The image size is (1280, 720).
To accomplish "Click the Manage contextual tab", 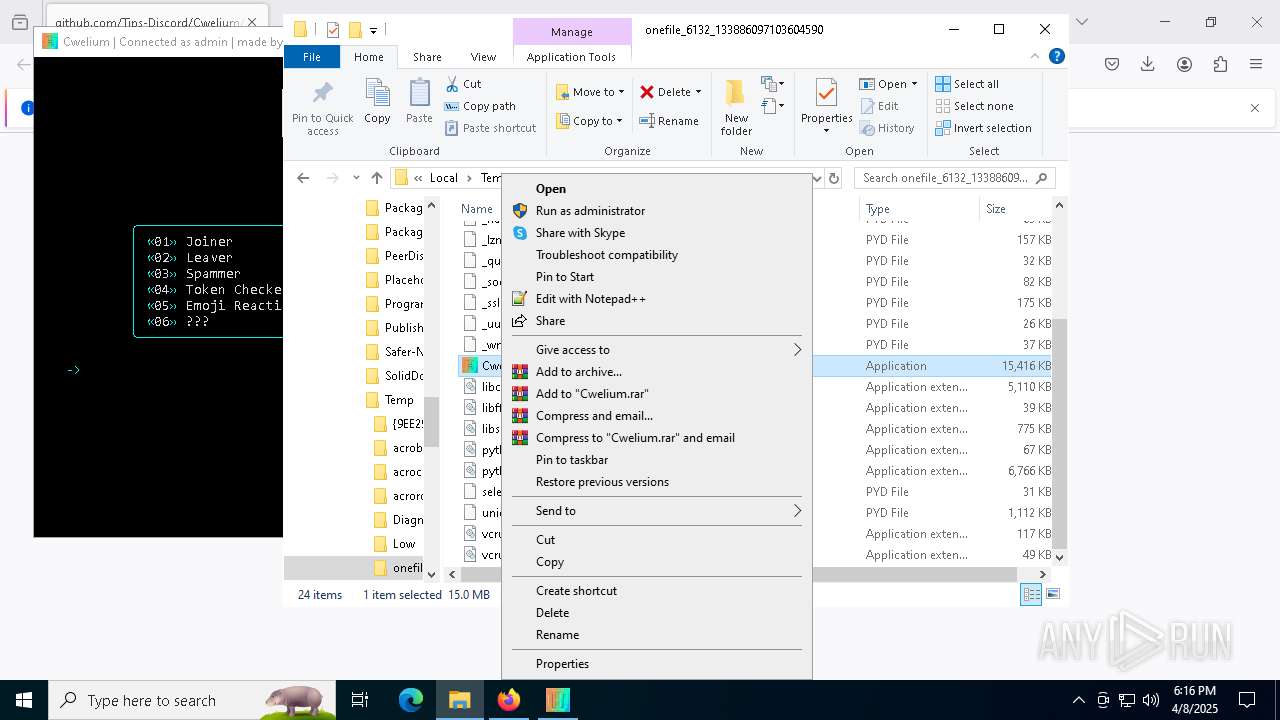I will (572, 32).
